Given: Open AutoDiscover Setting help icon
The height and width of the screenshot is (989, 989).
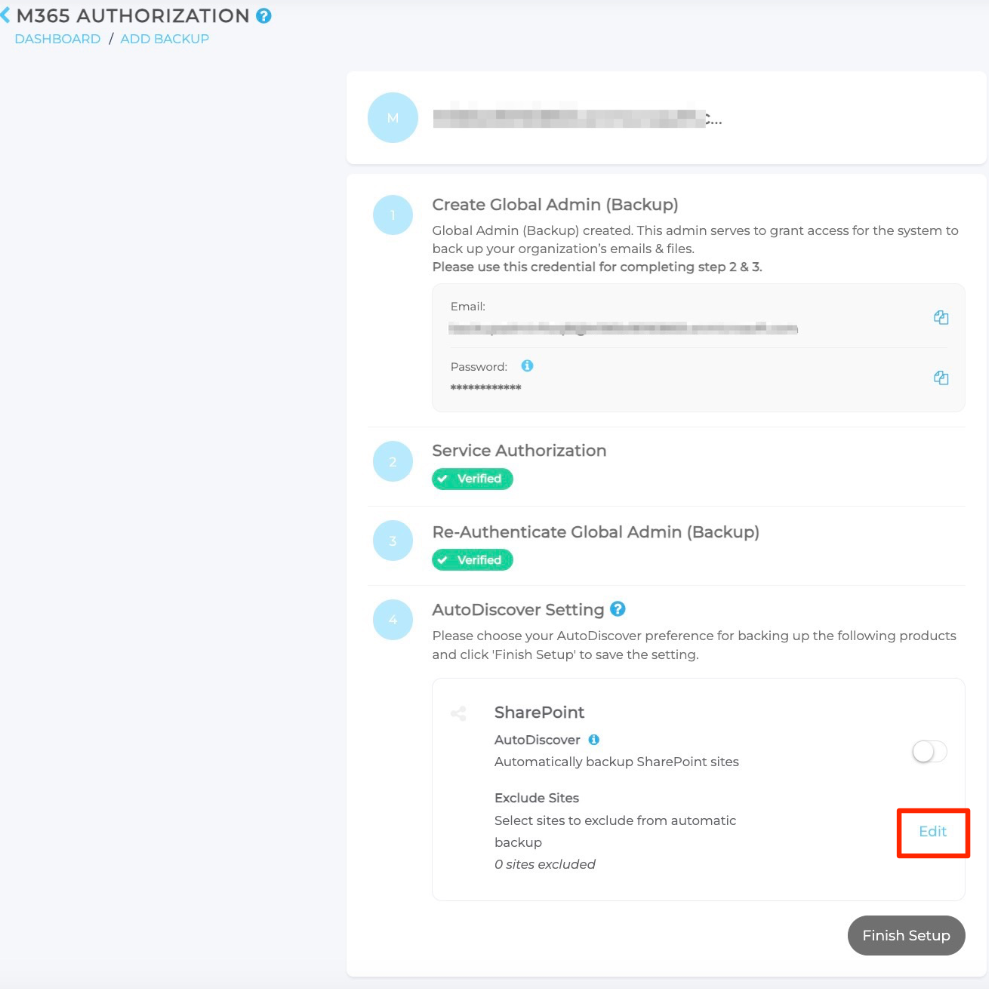Looking at the screenshot, I should tap(618, 609).
